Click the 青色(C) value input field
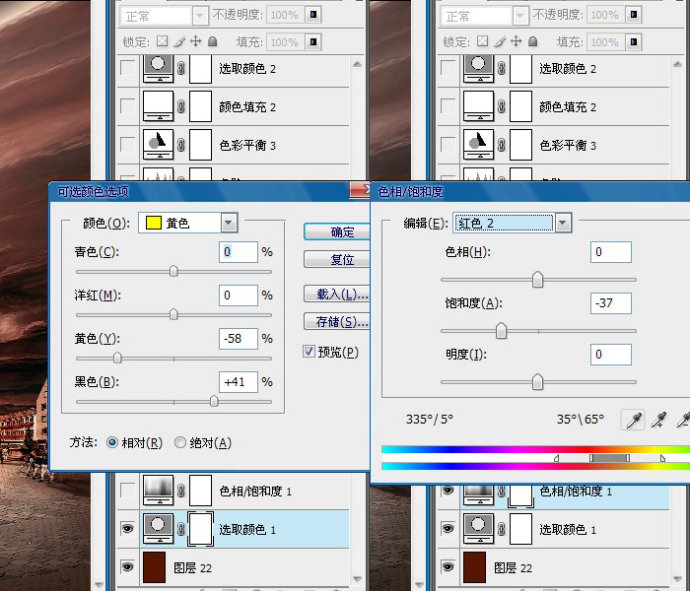This screenshot has height=591, width=690. 238,252
